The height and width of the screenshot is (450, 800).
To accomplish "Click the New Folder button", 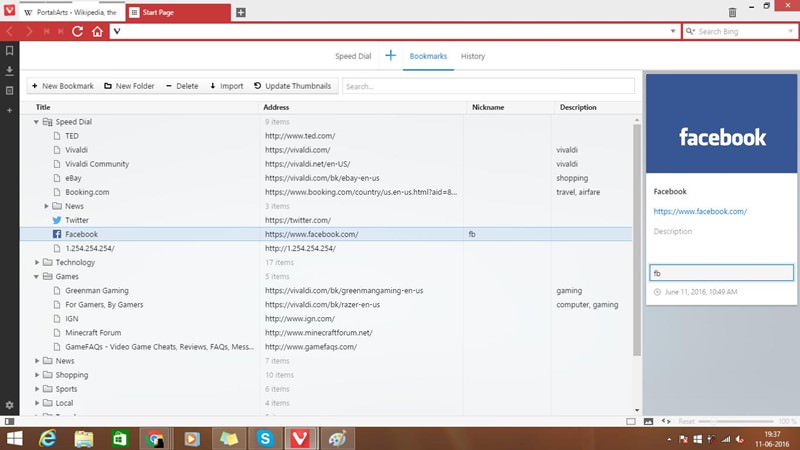I will [x=129, y=86].
